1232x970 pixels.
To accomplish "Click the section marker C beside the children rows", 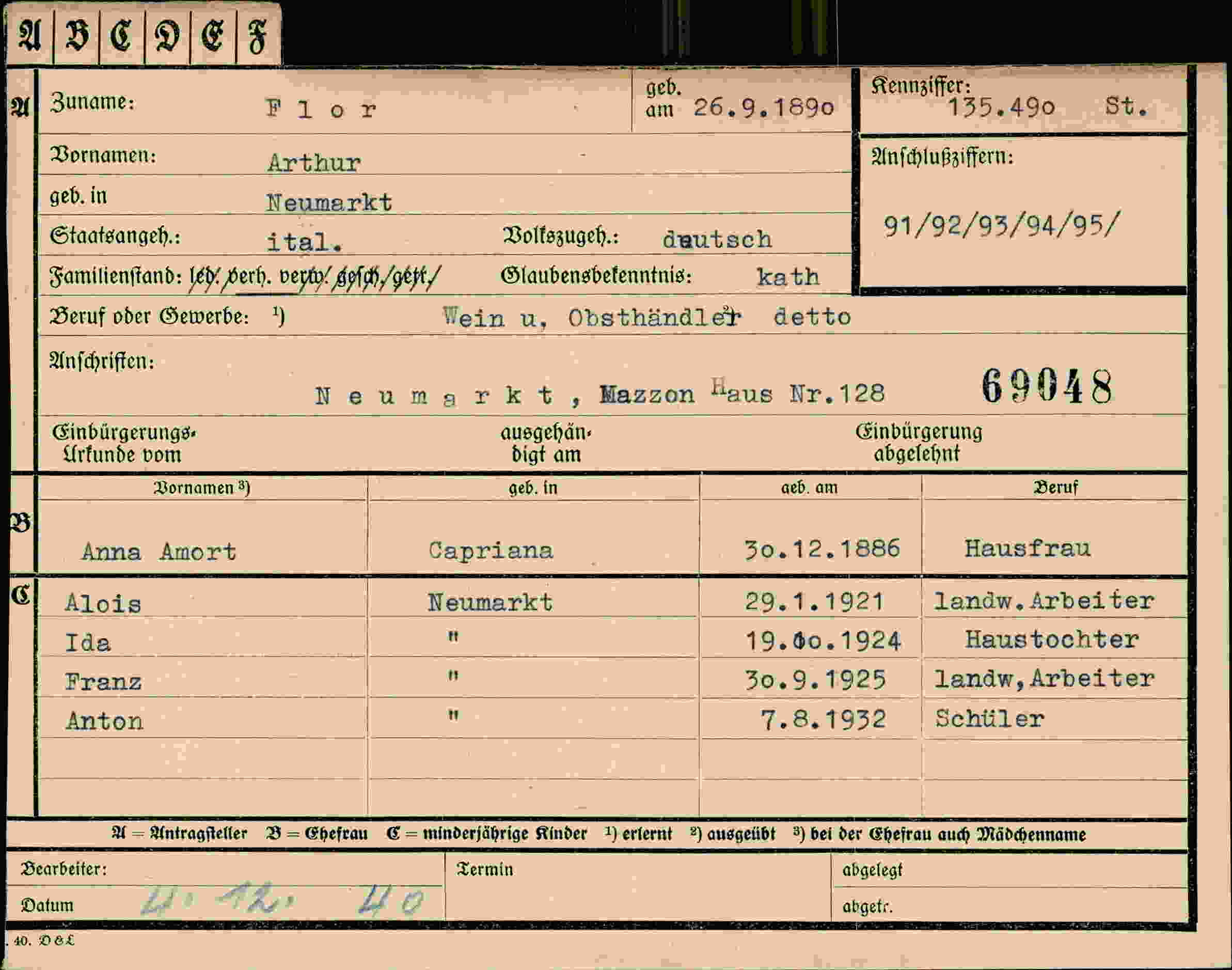I will (21, 595).
